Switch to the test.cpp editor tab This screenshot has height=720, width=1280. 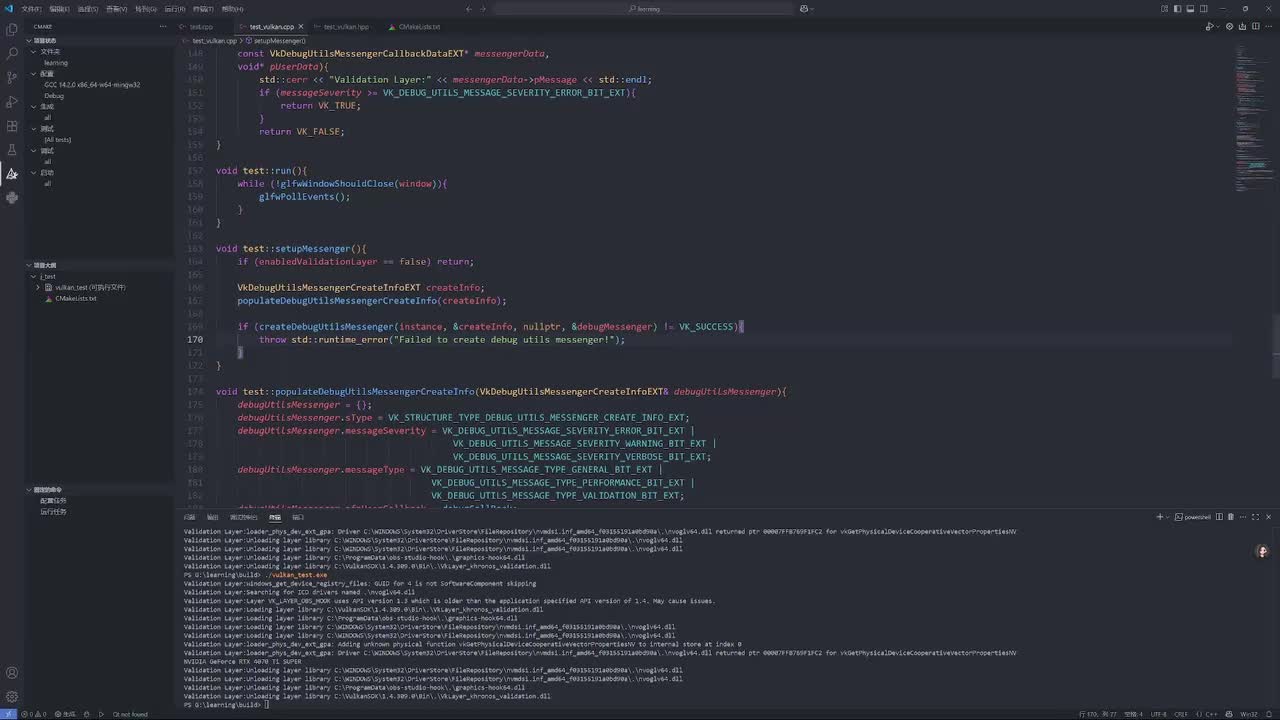[201, 27]
